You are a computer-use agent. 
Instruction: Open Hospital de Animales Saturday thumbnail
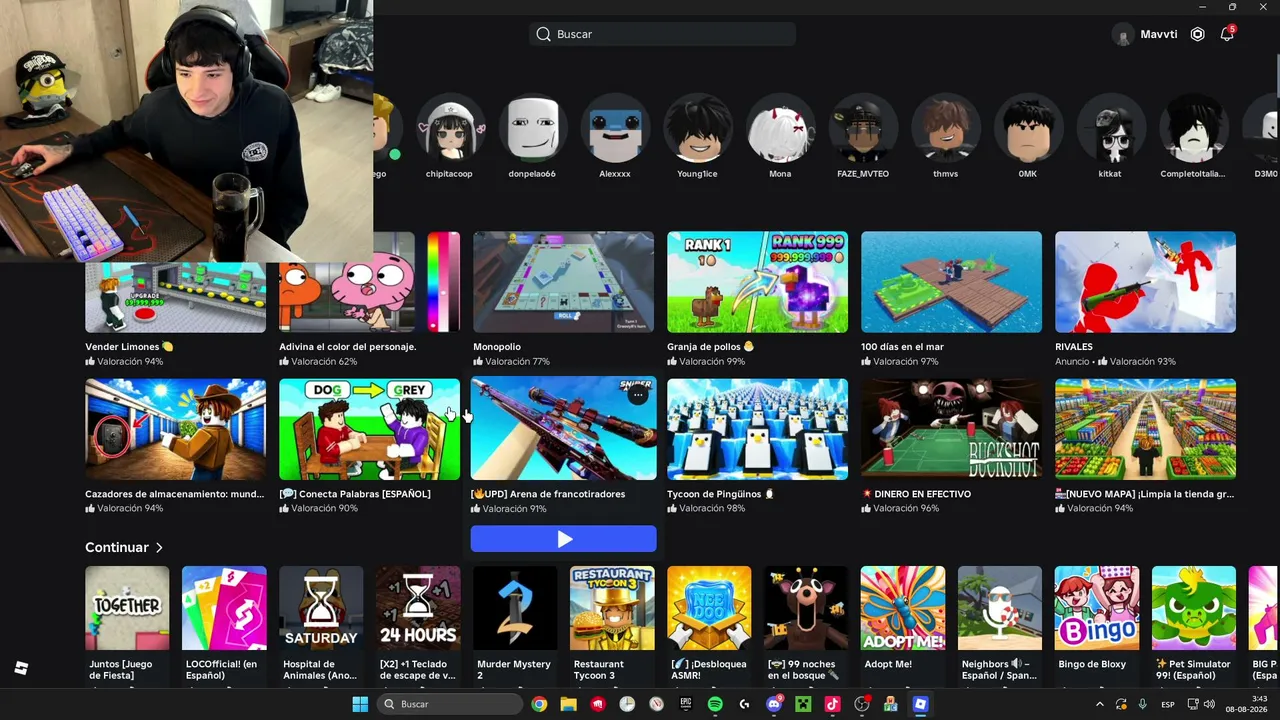coord(321,608)
